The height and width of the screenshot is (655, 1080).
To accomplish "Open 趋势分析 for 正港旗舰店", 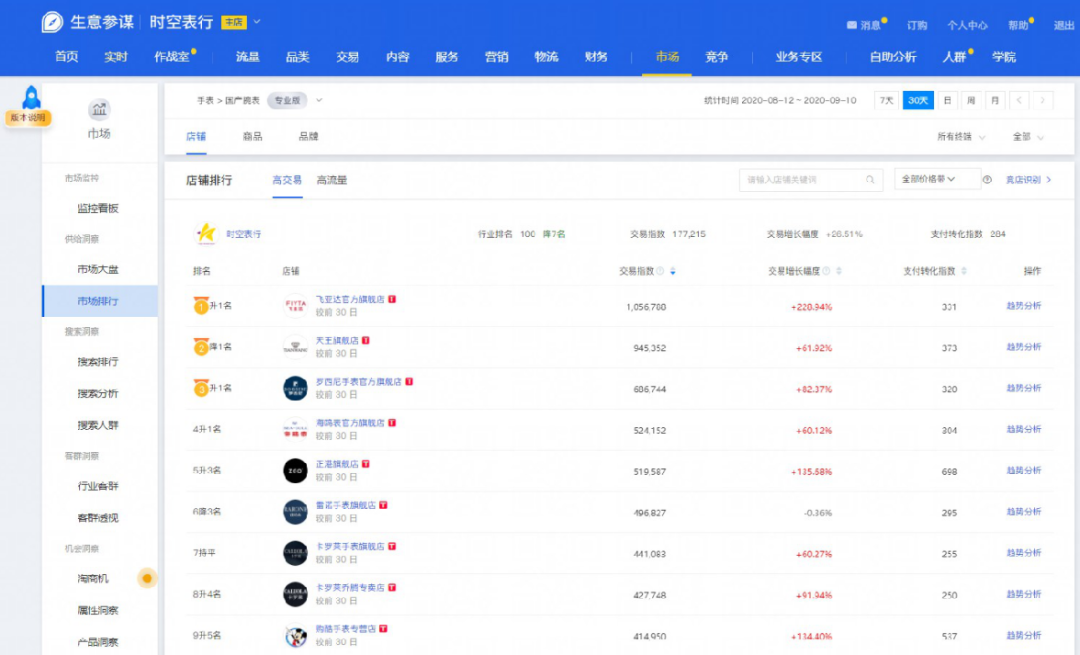I will tap(1024, 470).
